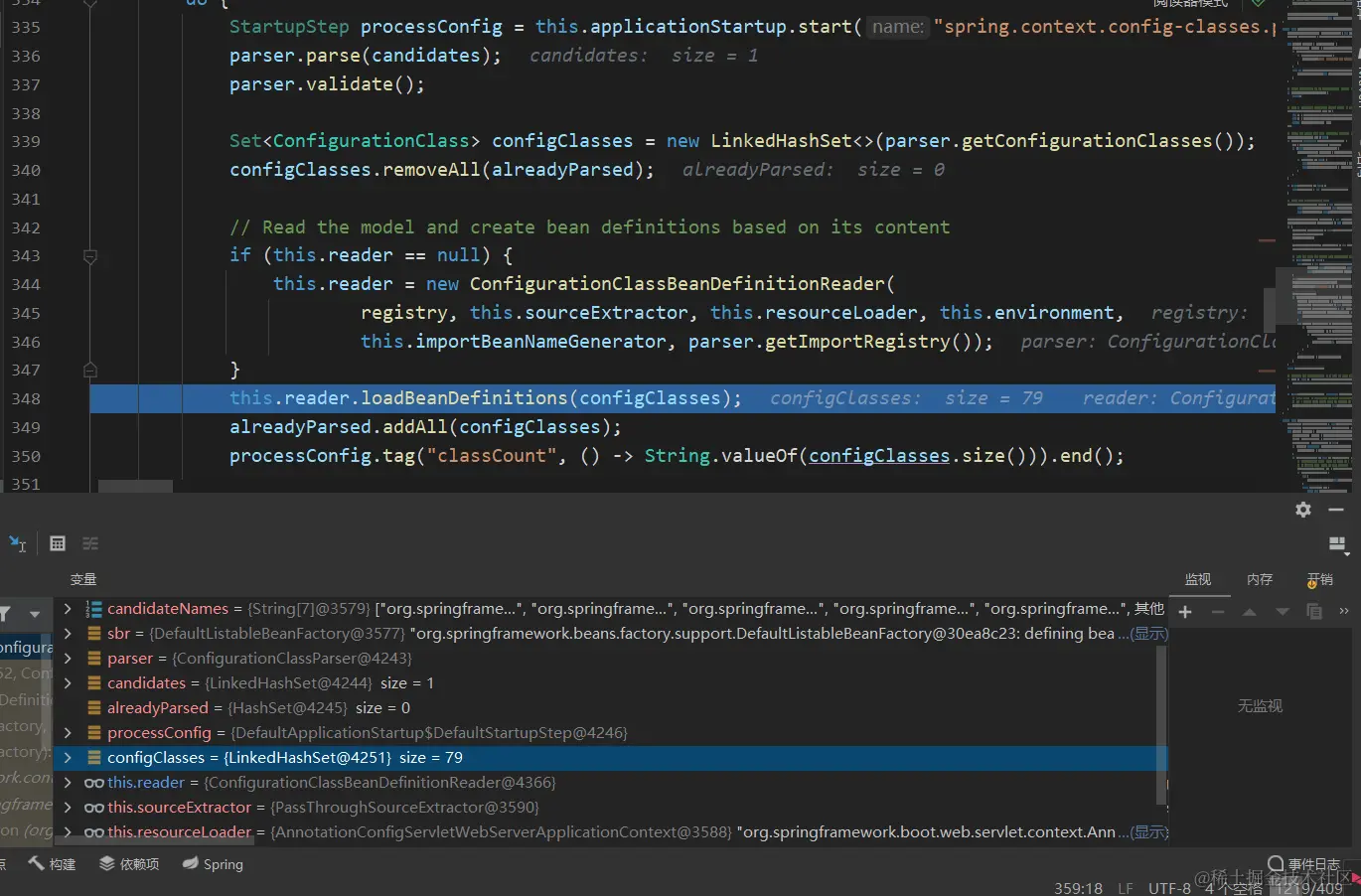The width and height of the screenshot is (1361, 896).
Task: Switch to the 开销 tab
Action: click(x=1320, y=579)
